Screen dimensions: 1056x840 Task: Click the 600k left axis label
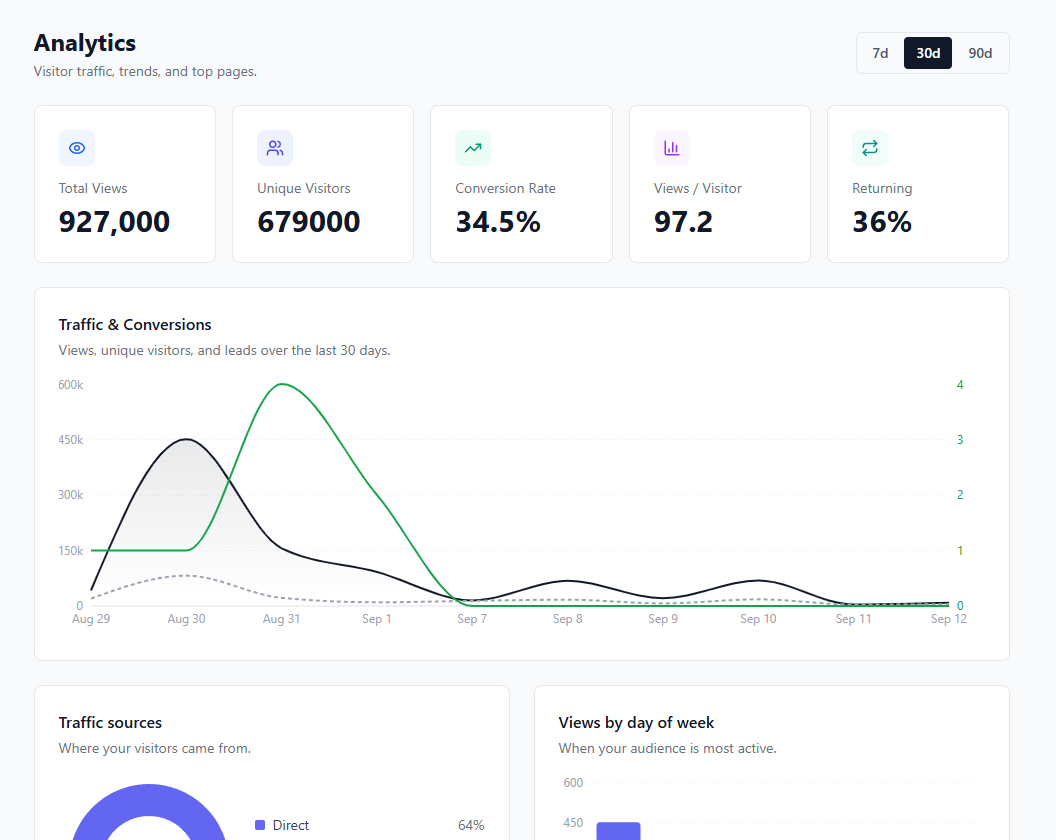point(71,385)
